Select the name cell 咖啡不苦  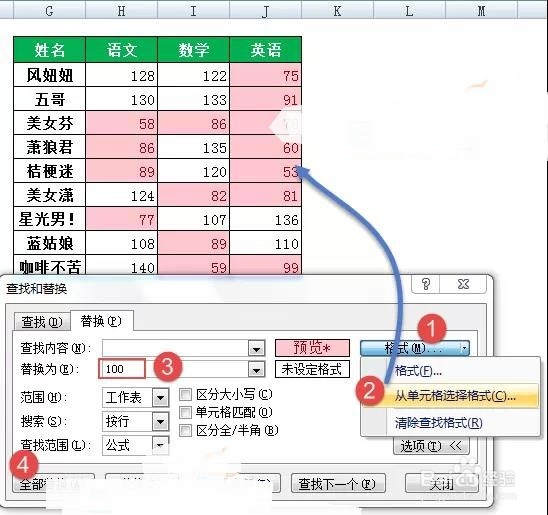tap(49, 265)
